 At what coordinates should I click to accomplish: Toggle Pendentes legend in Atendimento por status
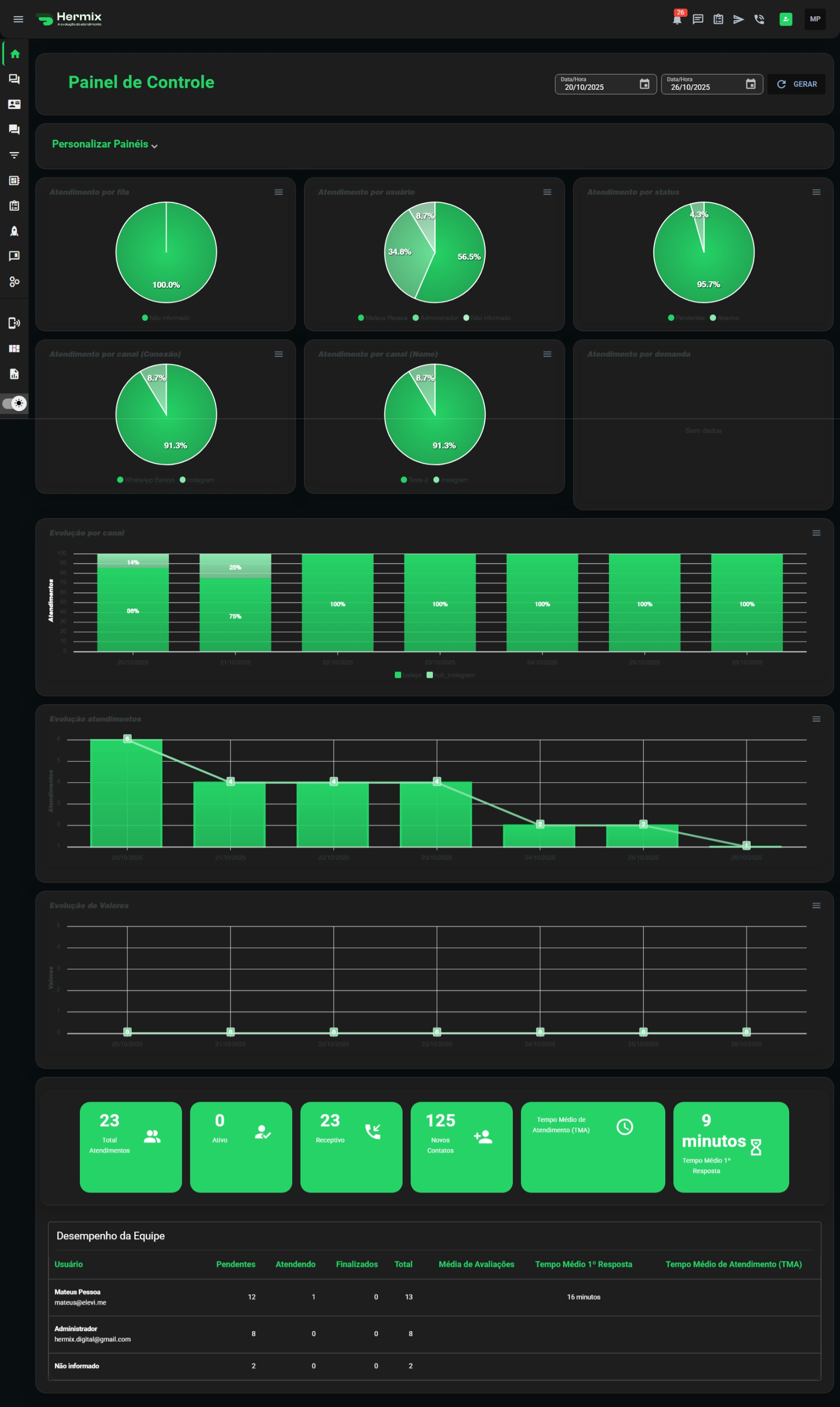coord(686,318)
